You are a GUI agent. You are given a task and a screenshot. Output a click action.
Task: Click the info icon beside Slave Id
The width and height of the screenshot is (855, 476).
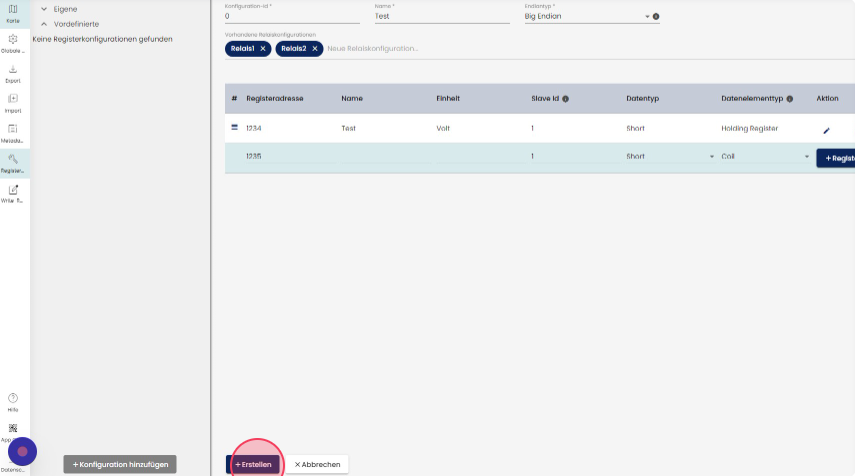pos(566,99)
